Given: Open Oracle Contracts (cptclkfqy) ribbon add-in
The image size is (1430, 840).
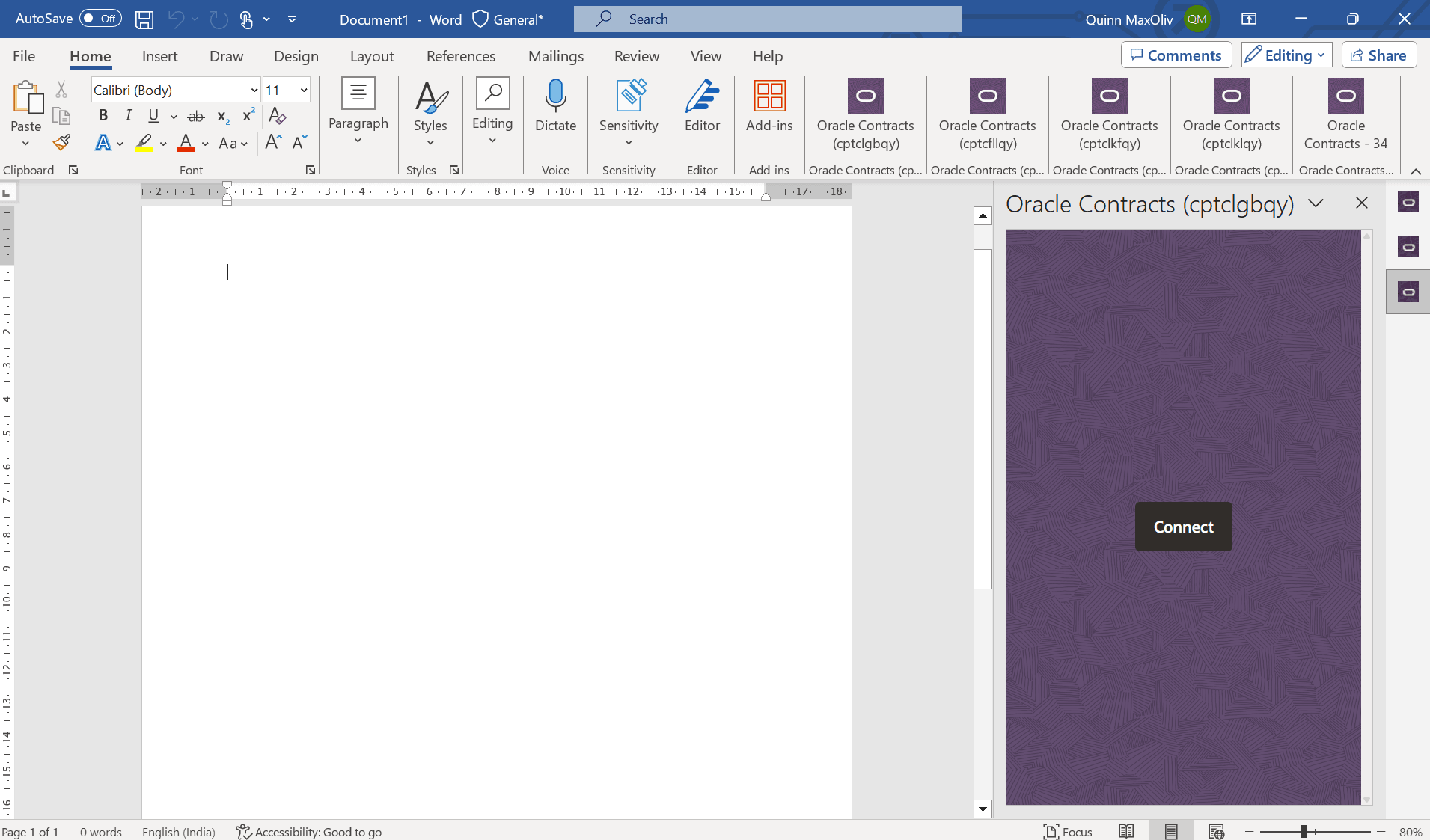Looking at the screenshot, I should point(1110,114).
